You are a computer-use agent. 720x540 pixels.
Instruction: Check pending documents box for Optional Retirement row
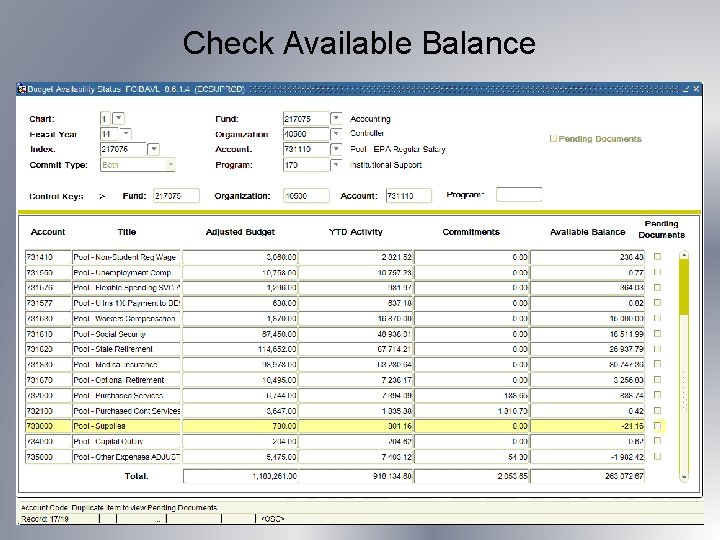pos(658,380)
